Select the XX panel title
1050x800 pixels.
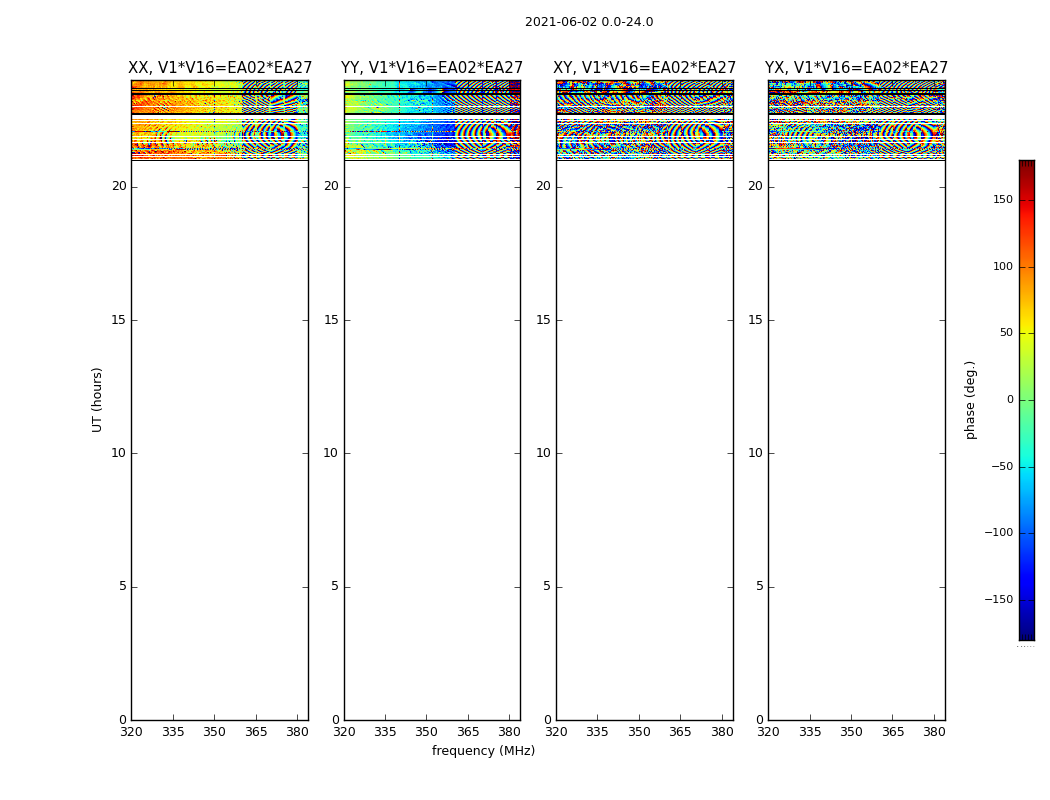[220, 68]
